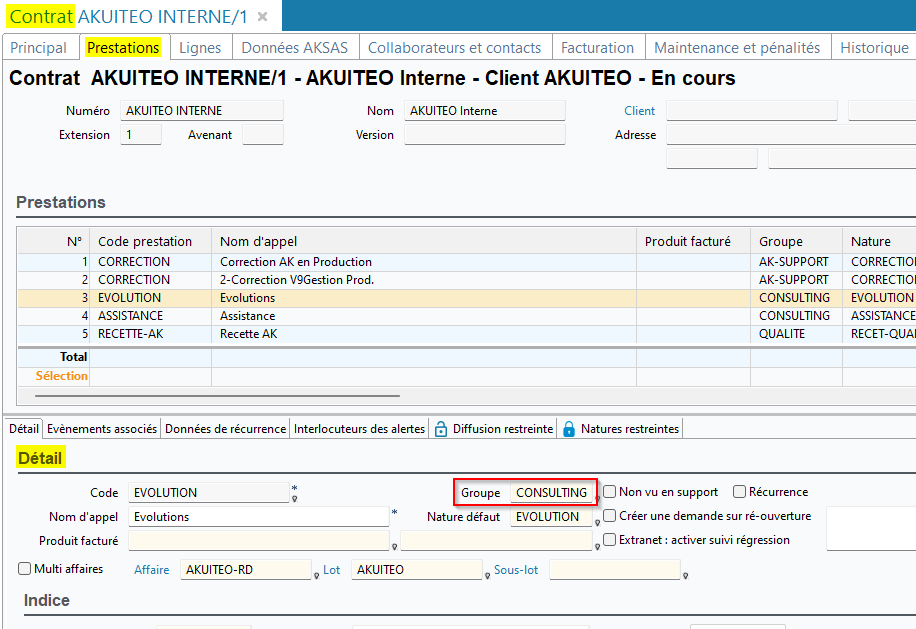Image resolution: width=916 pixels, height=629 pixels.
Task: Toggle the Multi affaires checkbox
Action: point(25,569)
